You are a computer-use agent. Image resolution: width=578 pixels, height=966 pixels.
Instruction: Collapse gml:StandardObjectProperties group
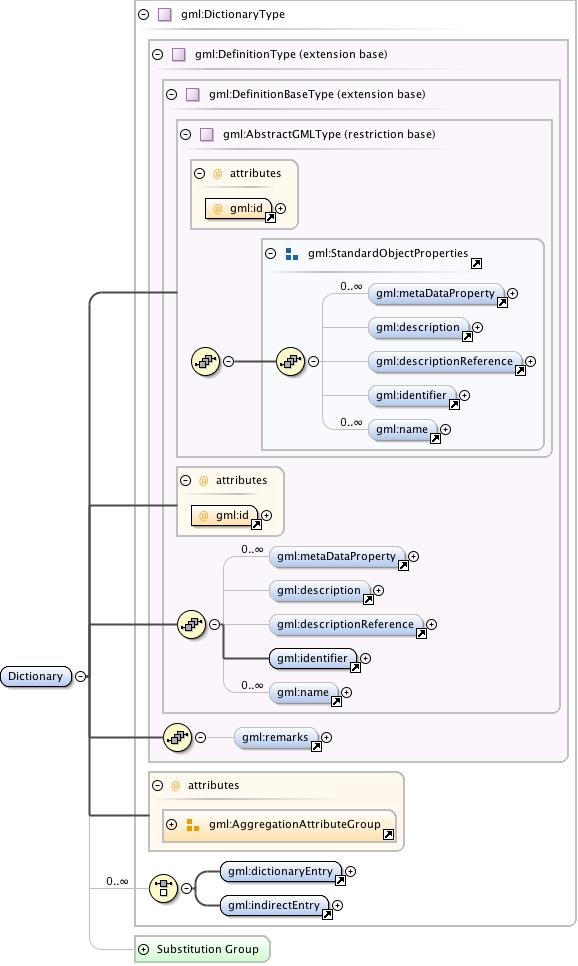tap(271, 253)
